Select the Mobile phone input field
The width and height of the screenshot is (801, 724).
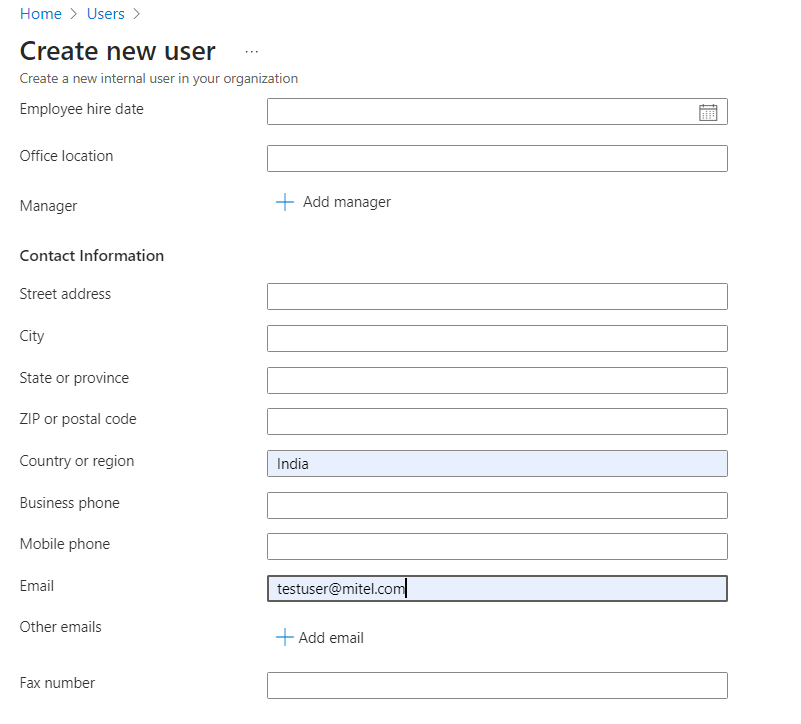(x=497, y=547)
